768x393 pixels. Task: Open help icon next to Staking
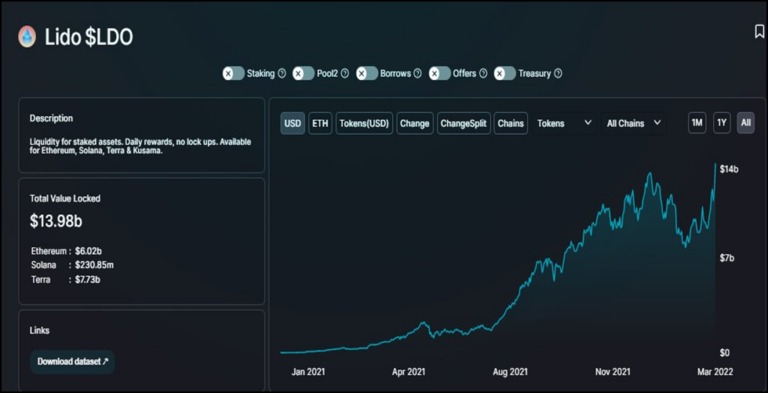[x=282, y=74]
